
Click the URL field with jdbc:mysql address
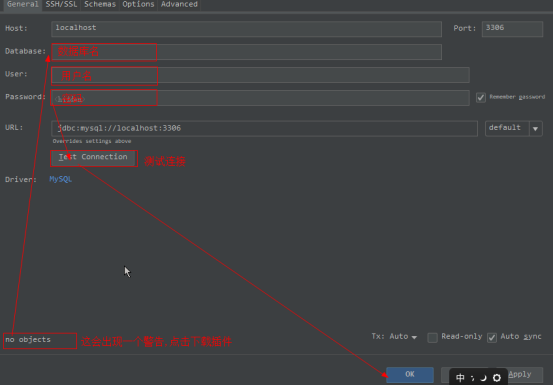point(265,128)
